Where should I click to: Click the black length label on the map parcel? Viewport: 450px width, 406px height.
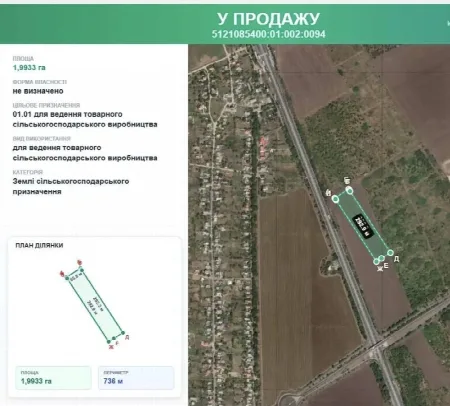pyautogui.click(x=363, y=226)
